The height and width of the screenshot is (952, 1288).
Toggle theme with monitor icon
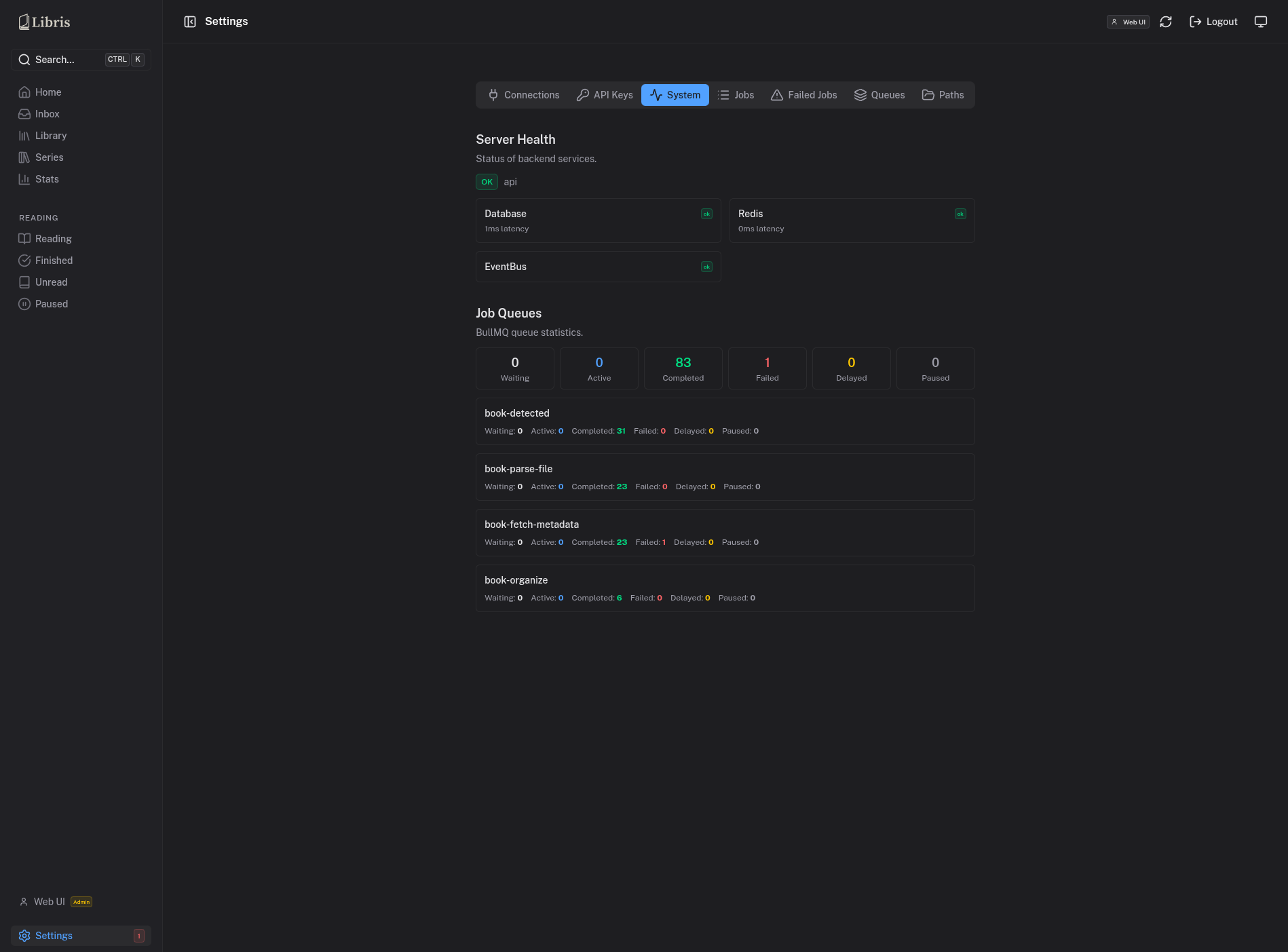coord(1261,22)
